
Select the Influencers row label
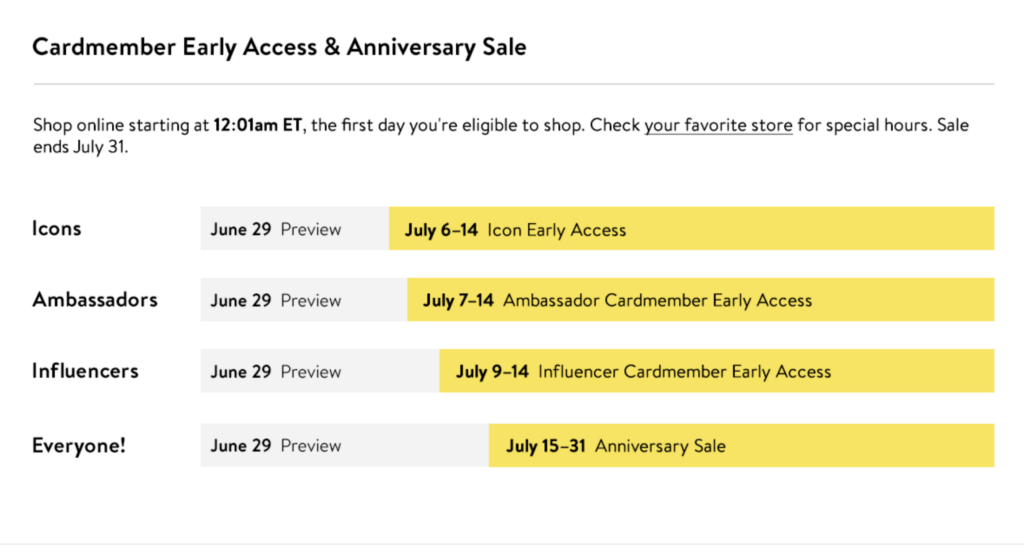(86, 371)
